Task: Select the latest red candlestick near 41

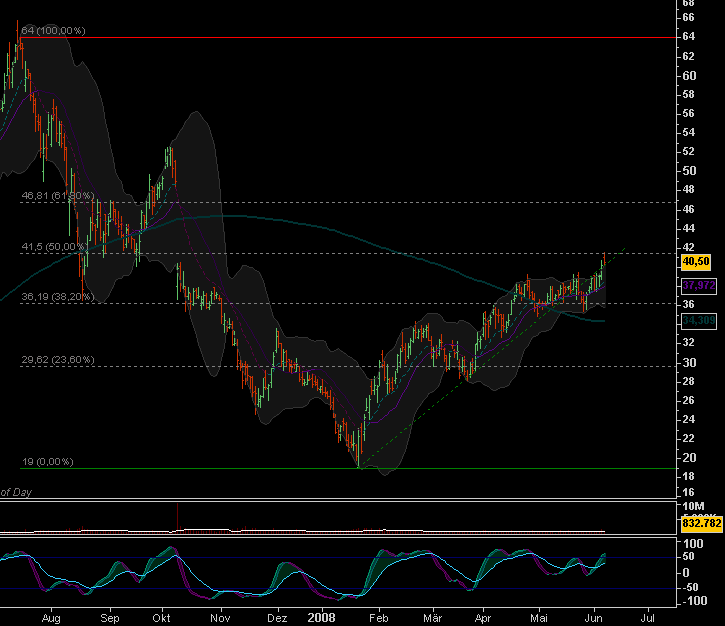Action: pos(604,261)
